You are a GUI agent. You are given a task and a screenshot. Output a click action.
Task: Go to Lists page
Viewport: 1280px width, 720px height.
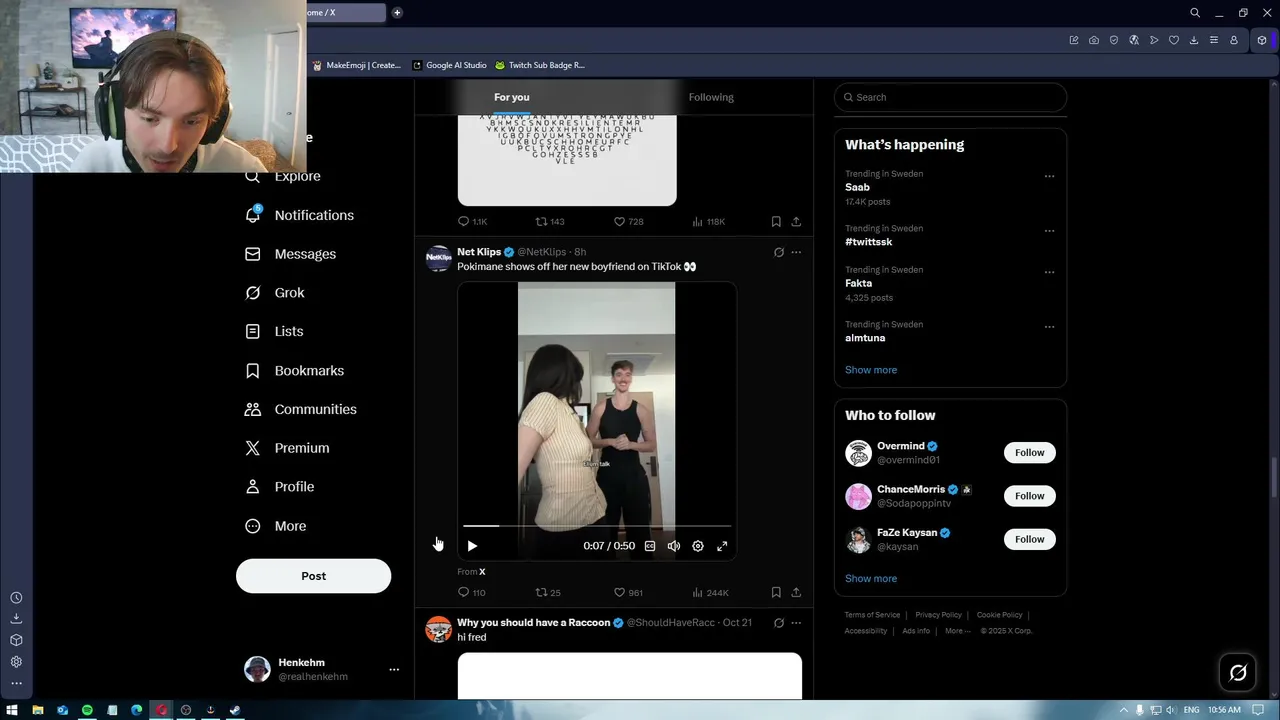click(274, 331)
